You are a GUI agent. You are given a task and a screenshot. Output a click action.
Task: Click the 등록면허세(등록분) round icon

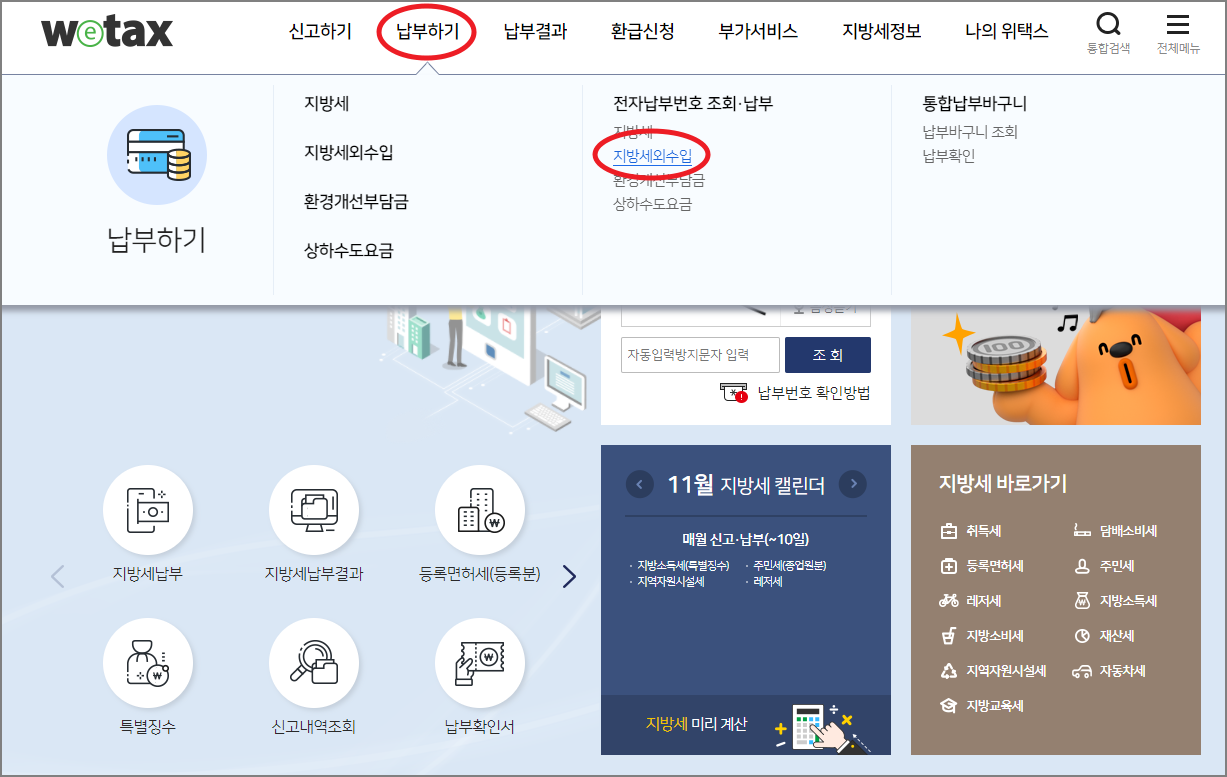480,511
